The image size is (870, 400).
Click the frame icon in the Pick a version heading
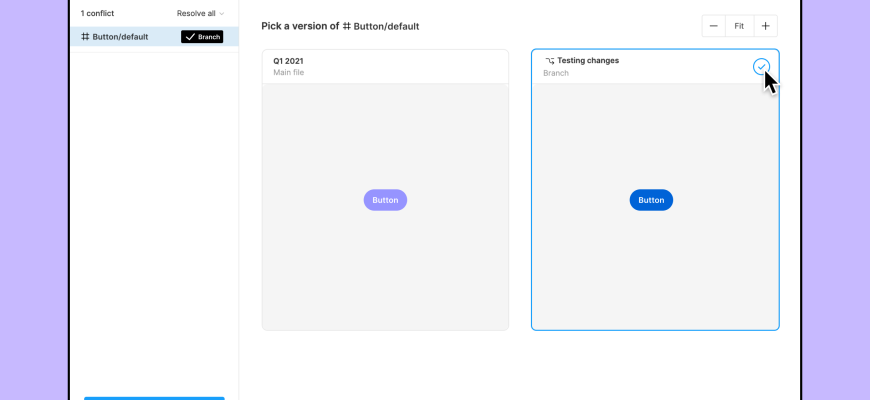click(x=347, y=26)
